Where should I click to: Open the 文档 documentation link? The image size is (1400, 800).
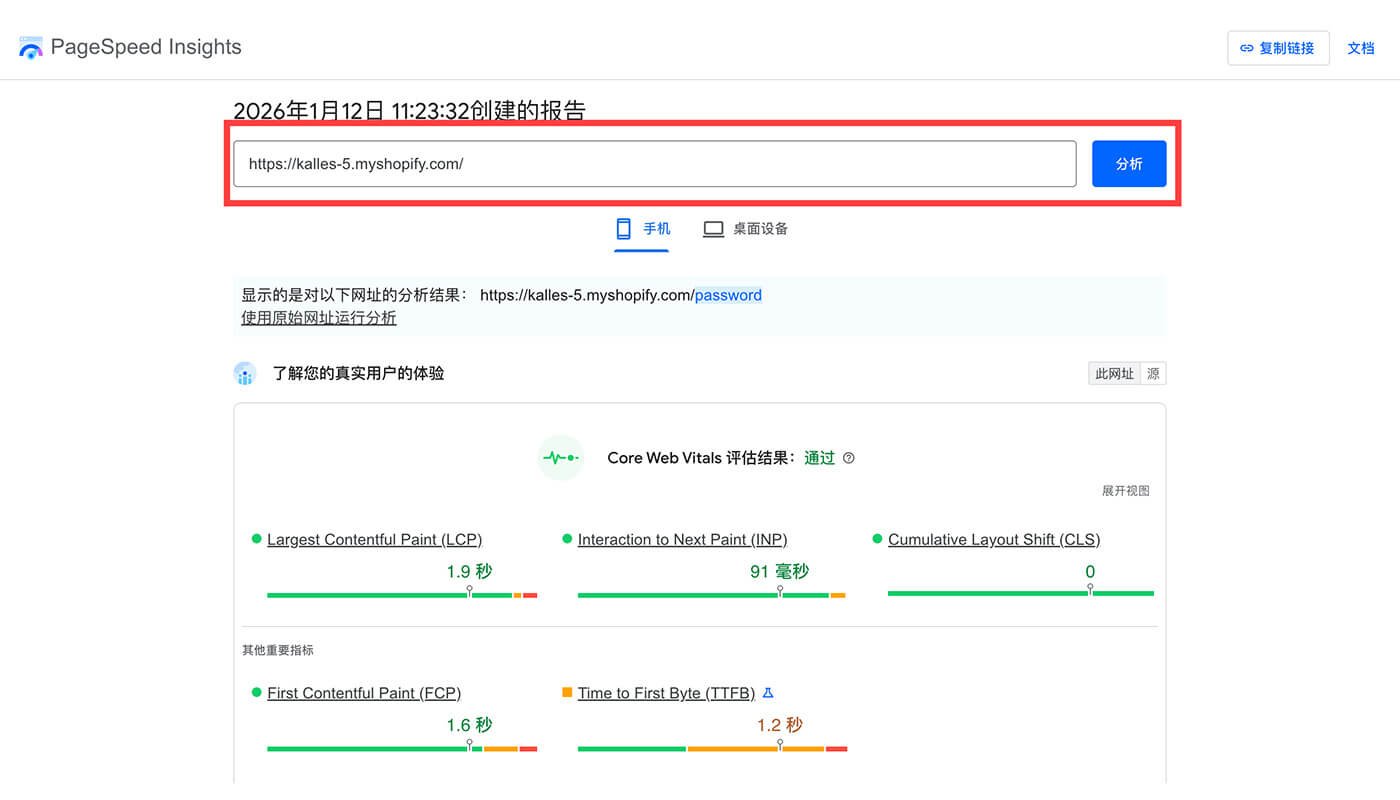tap(1360, 48)
